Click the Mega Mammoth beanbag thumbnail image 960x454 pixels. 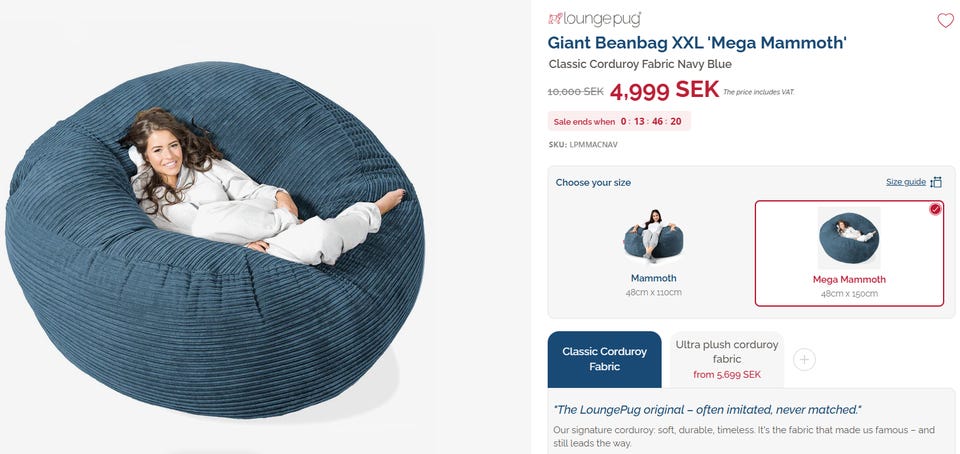[849, 238]
